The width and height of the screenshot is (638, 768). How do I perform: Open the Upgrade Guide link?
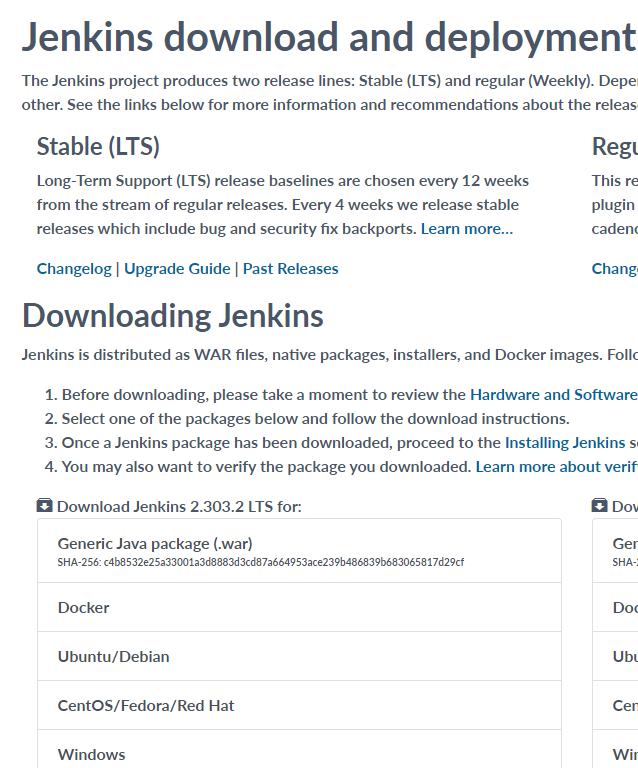177,269
